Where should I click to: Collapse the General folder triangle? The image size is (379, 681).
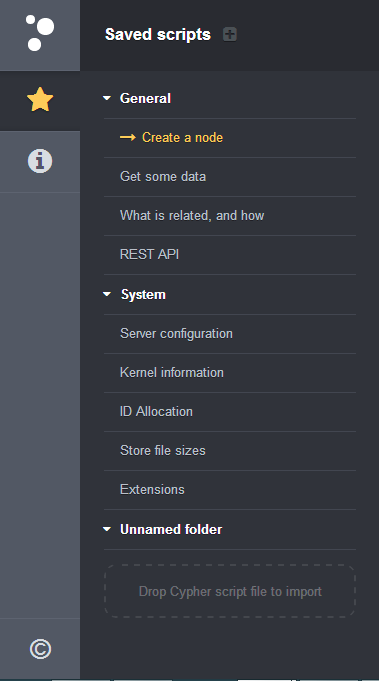tap(107, 98)
